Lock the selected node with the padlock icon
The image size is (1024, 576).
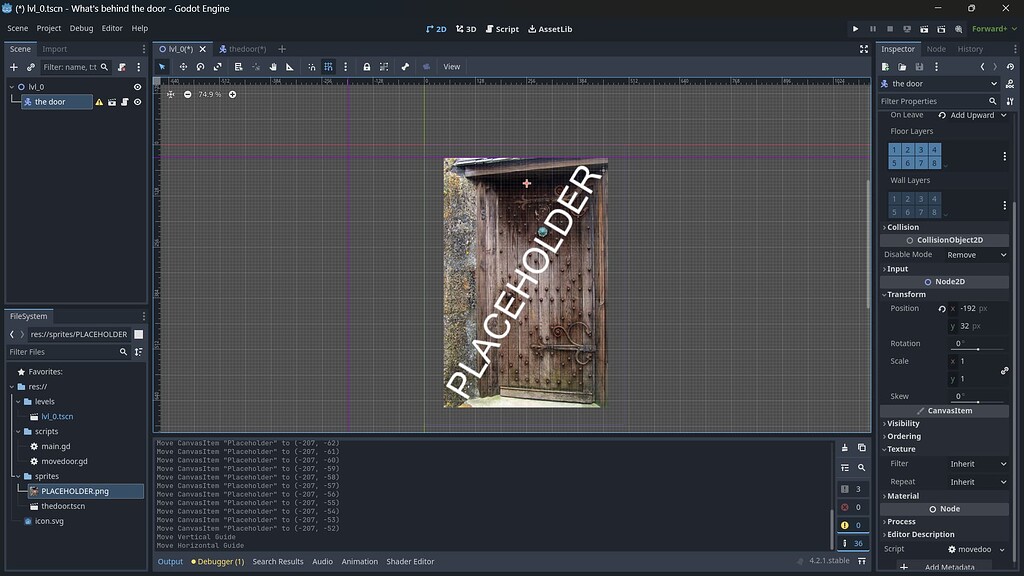pos(367,66)
